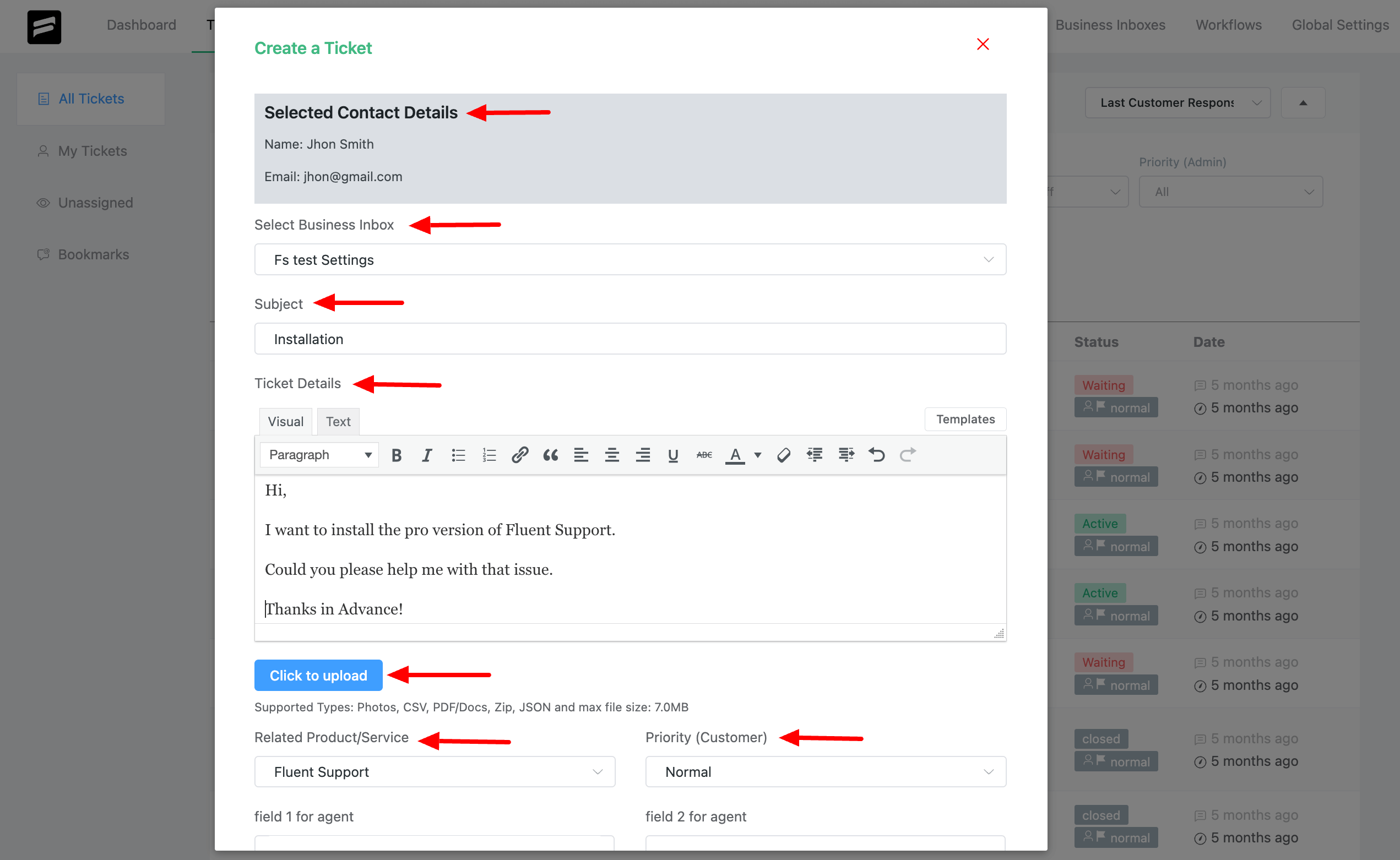The width and height of the screenshot is (1400, 860).
Task: Click the Subject input field
Action: pyautogui.click(x=629, y=338)
